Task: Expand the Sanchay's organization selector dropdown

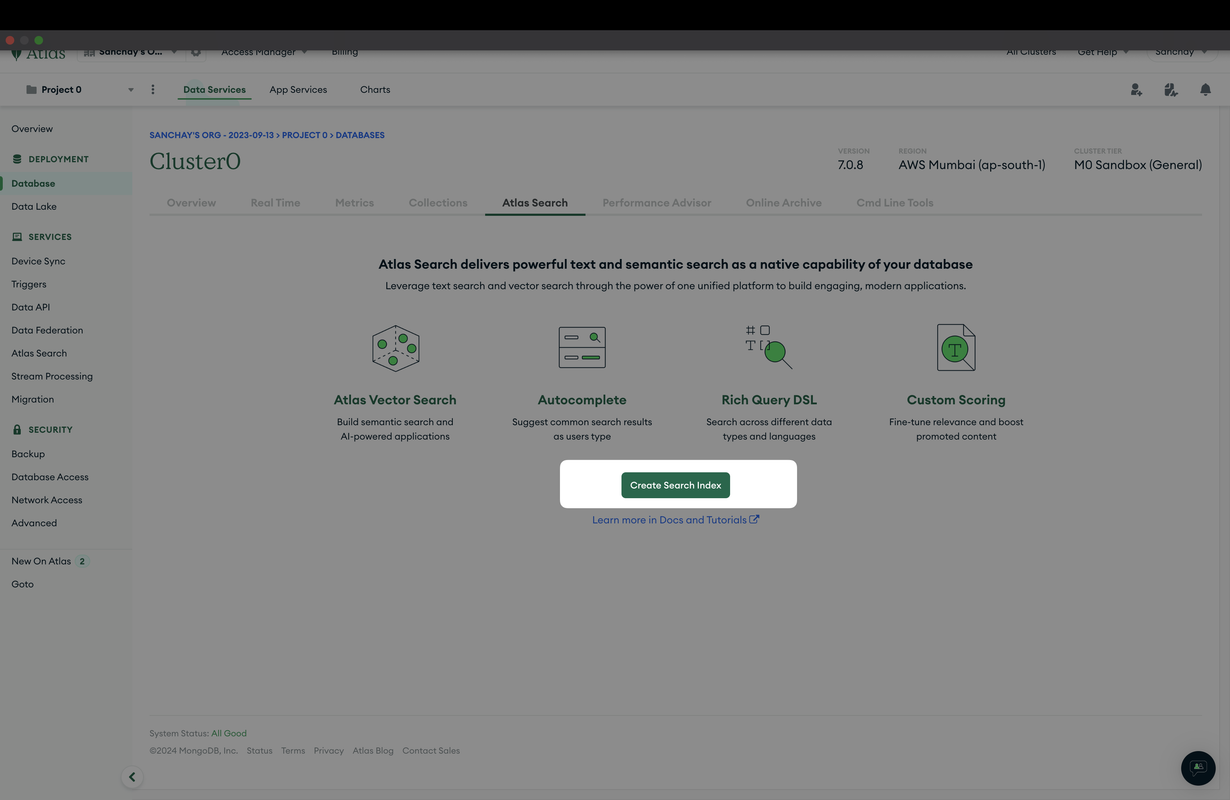Action: coord(131,52)
